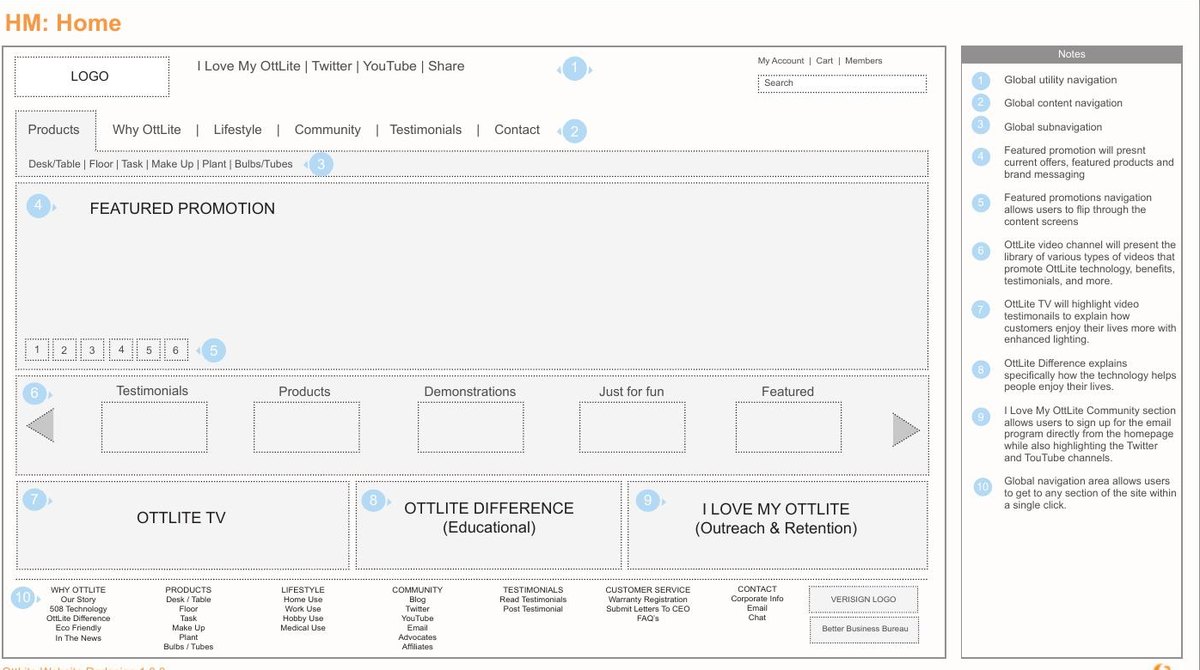
Task: Switch to Why OttLite in main navigation
Action: click(x=147, y=130)
